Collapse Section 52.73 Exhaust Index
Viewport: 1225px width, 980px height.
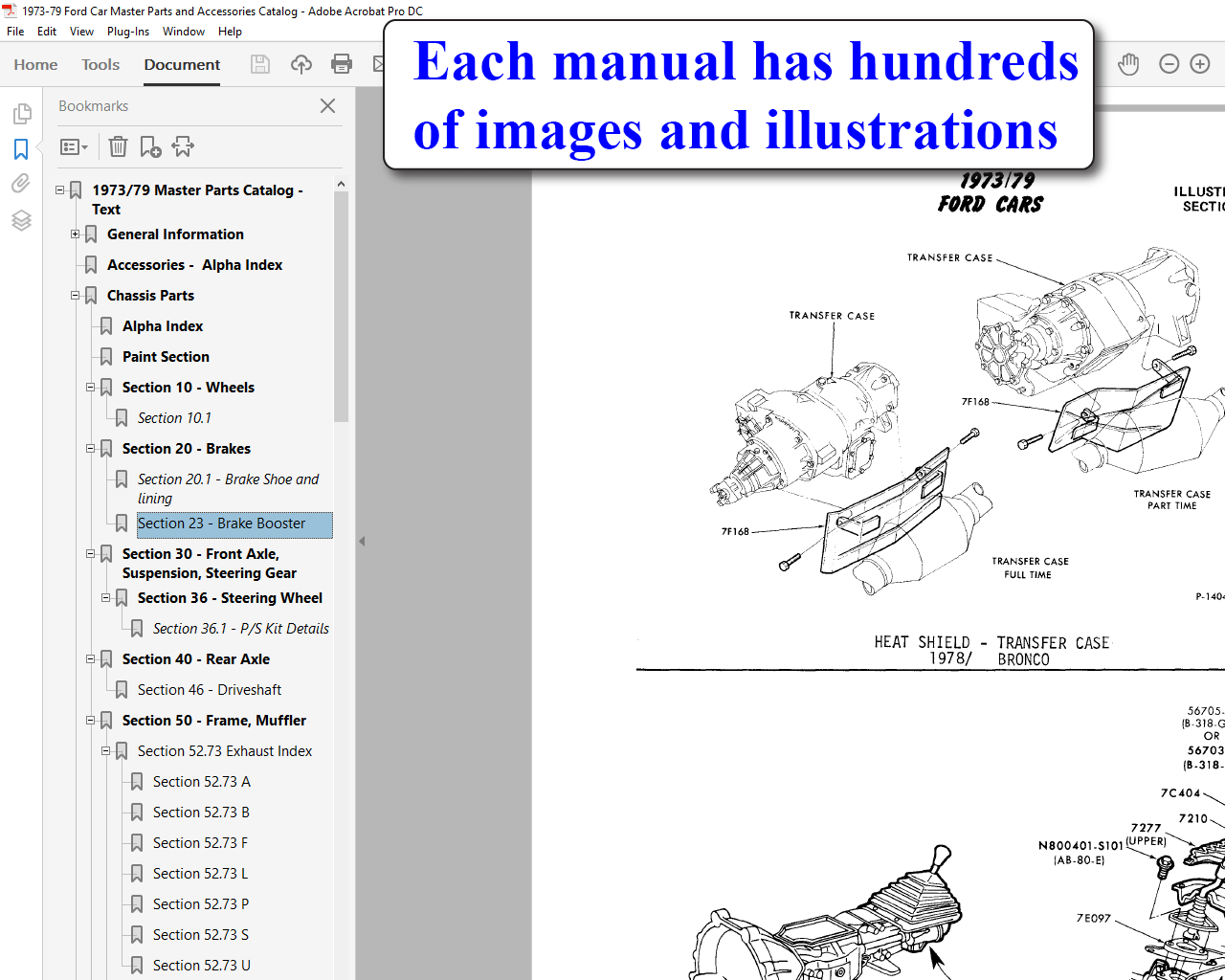coord(105,751)
